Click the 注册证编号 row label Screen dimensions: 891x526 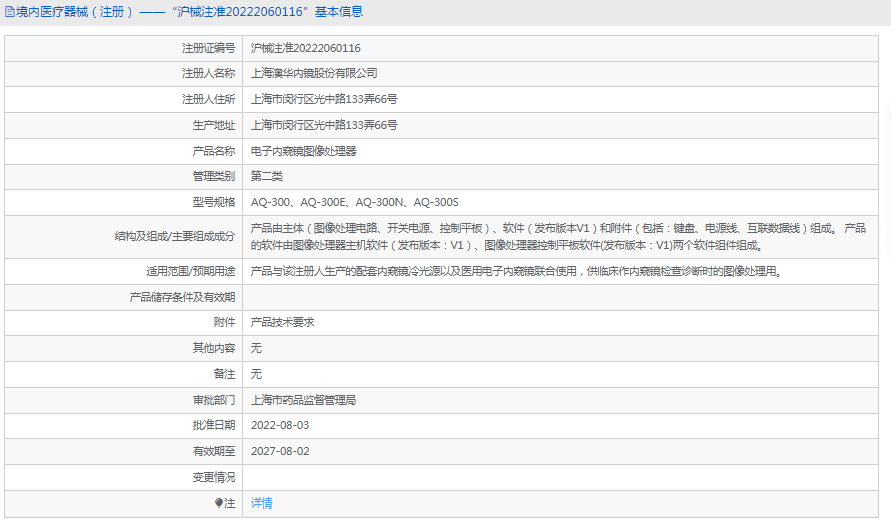point(208,48)
